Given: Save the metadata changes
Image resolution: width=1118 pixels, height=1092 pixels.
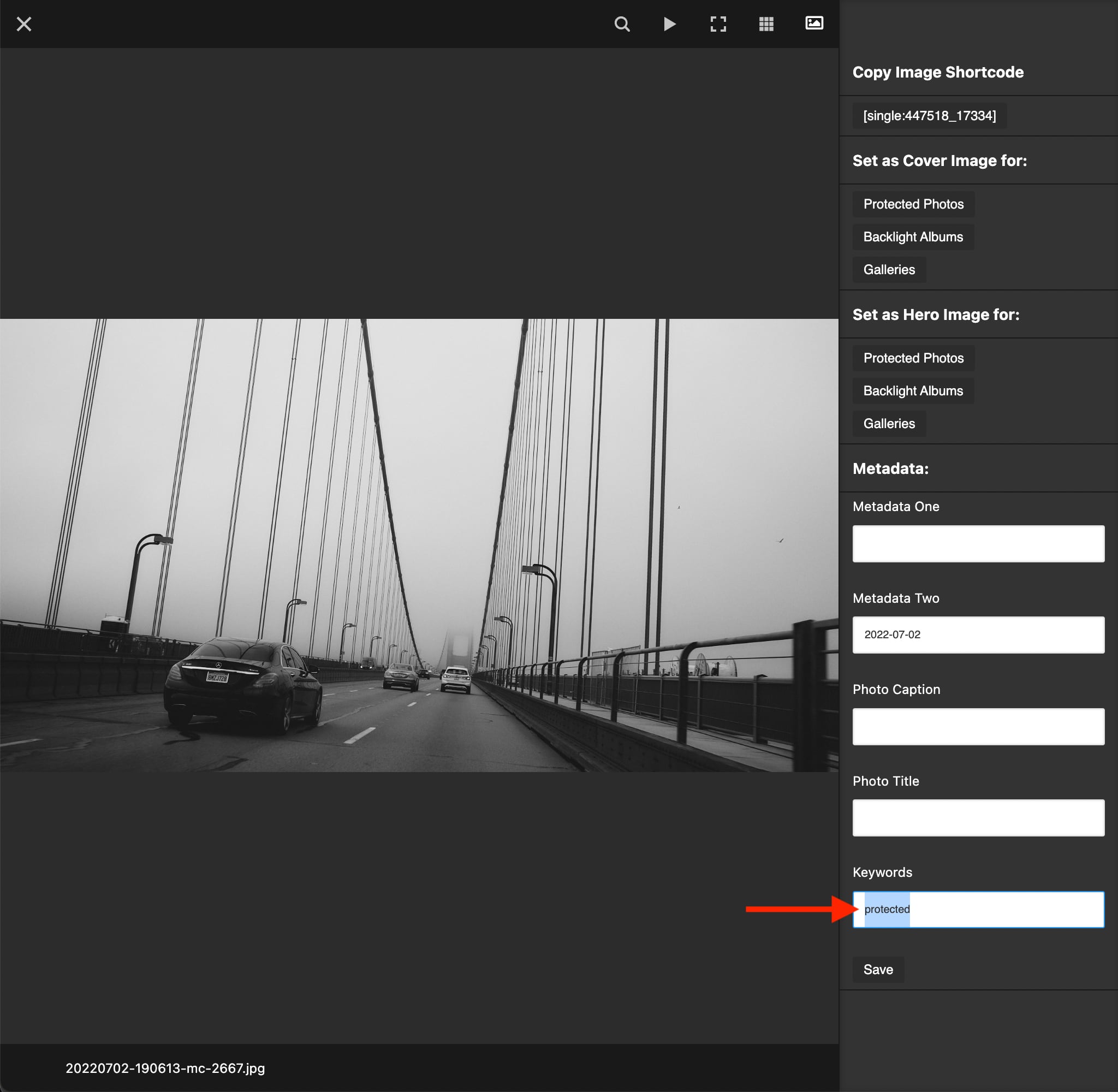Looking at the screenshot, I should [x=878, y=969].
